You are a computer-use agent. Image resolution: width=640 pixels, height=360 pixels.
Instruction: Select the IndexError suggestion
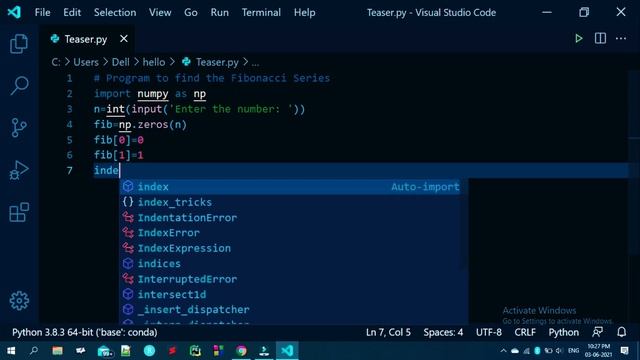(x=289, y=233)
